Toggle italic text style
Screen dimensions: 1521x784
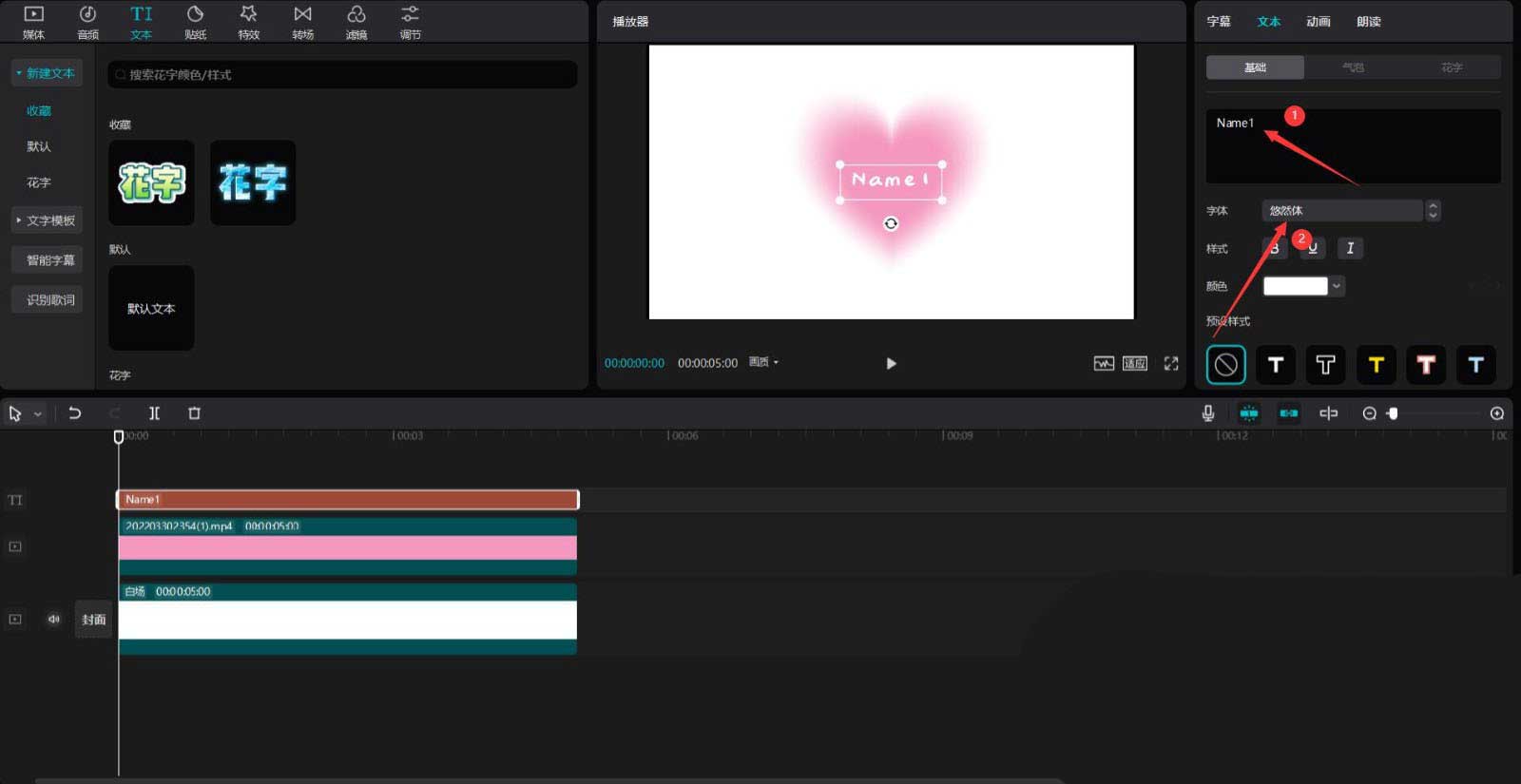tap(1350, 248)
